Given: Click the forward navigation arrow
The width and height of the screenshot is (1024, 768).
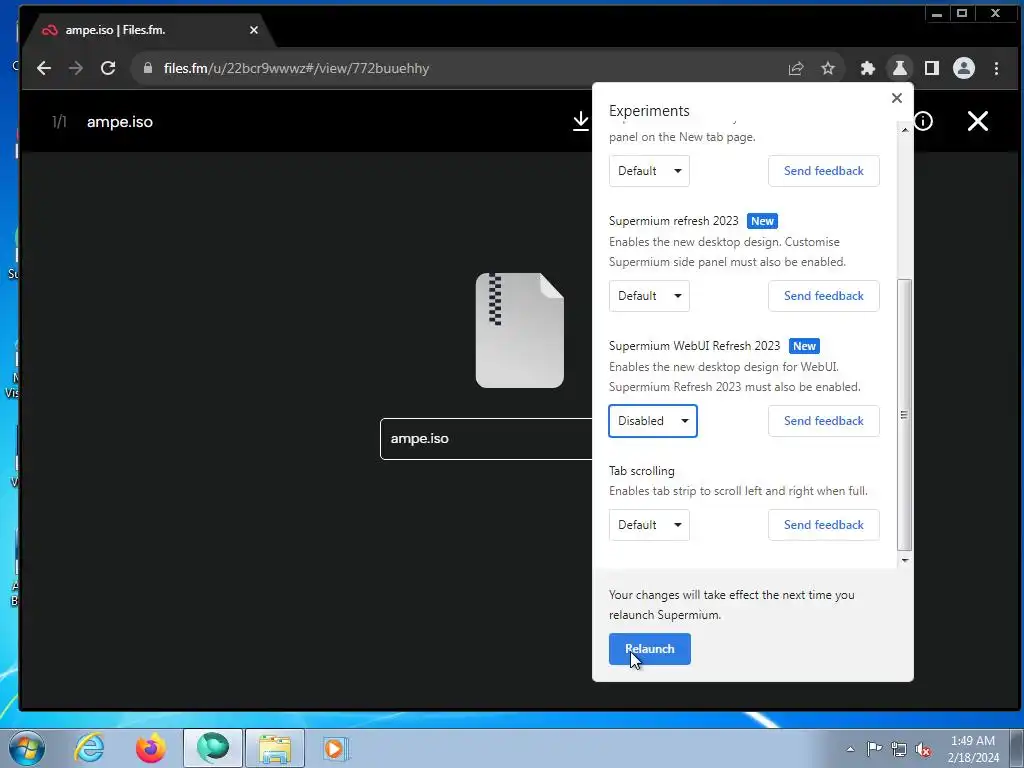Looking at the screenshot, I should pos(76,68).
